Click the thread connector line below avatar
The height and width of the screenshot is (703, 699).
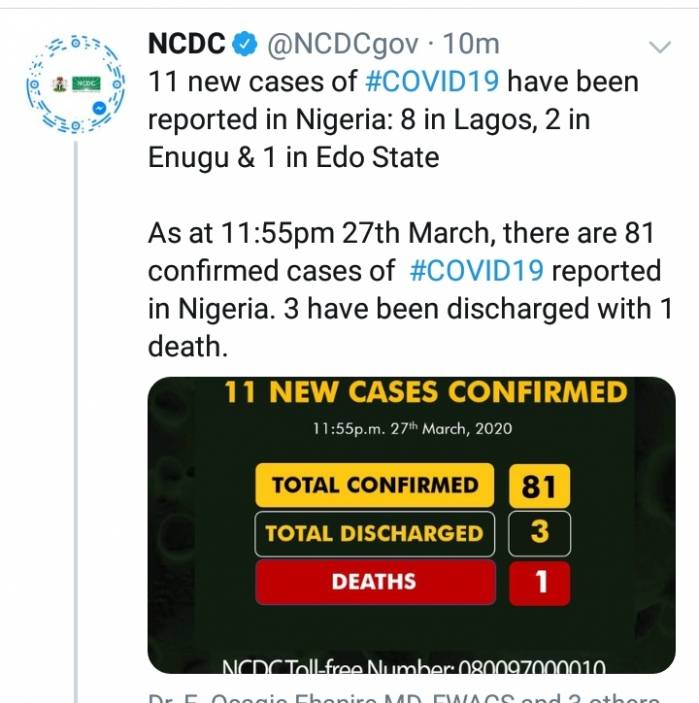click(76, 421)
